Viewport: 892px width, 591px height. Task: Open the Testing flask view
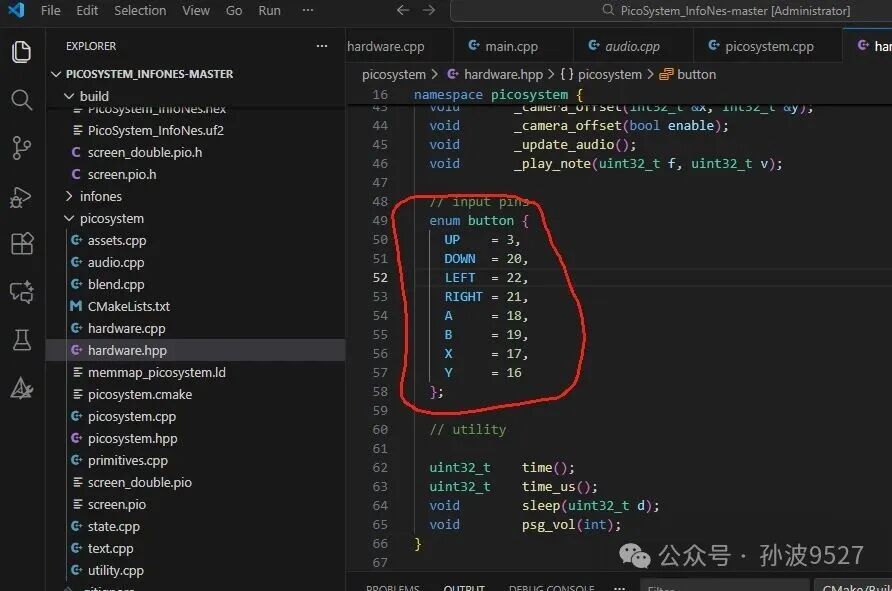click(22, 340)
